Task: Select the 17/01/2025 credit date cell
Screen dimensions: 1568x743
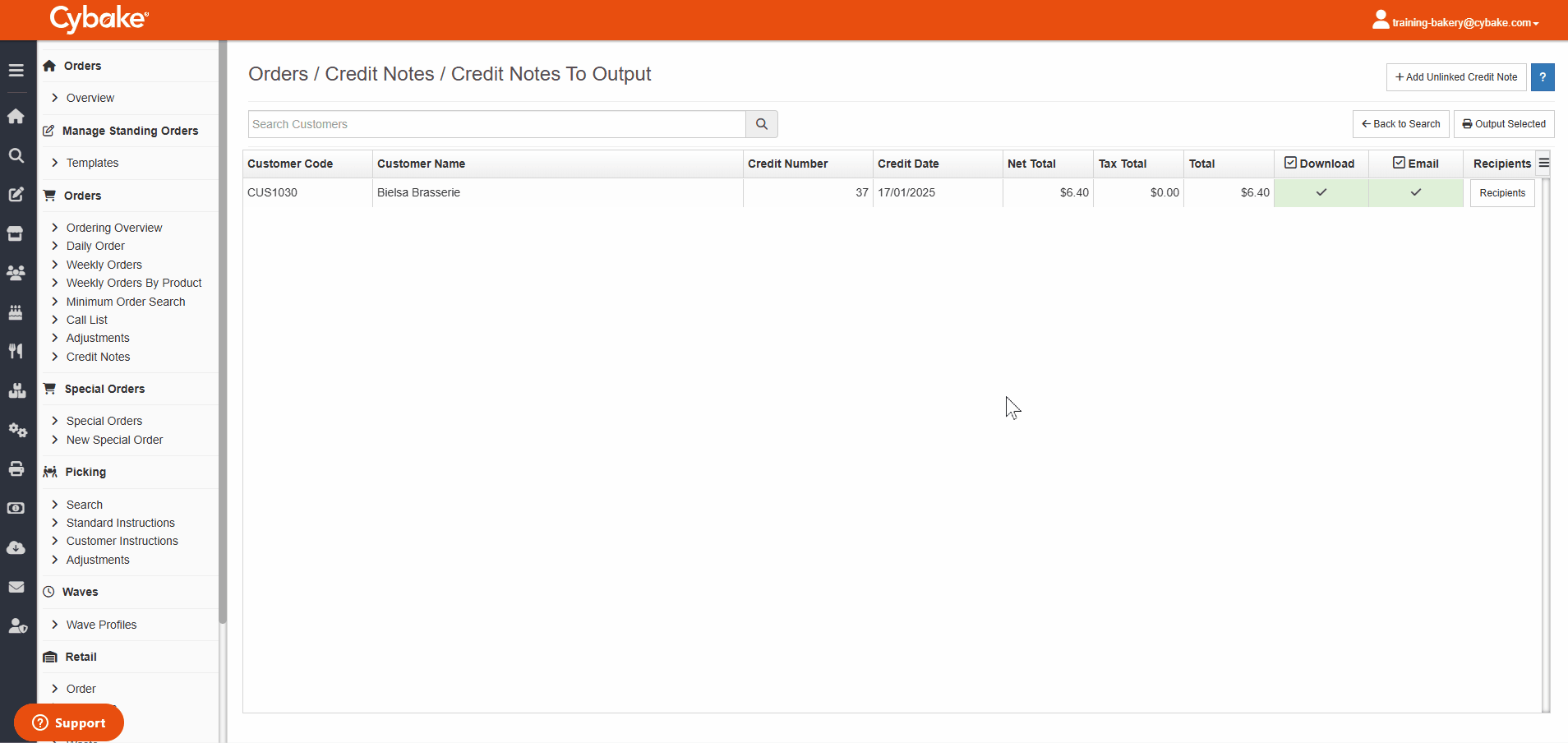Action: [x=938, y=192]
